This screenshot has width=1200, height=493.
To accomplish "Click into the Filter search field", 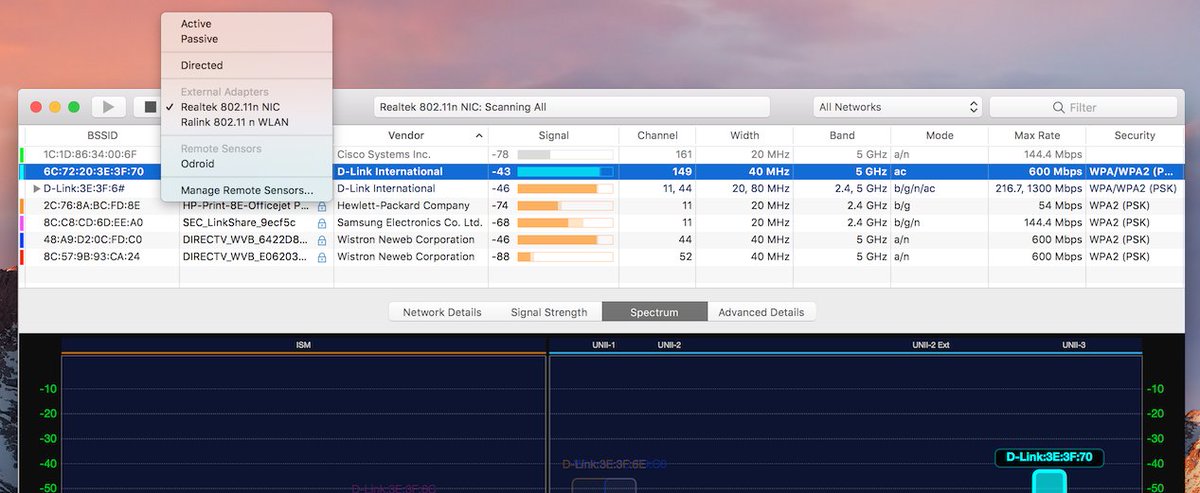I will coord(1083,107).
